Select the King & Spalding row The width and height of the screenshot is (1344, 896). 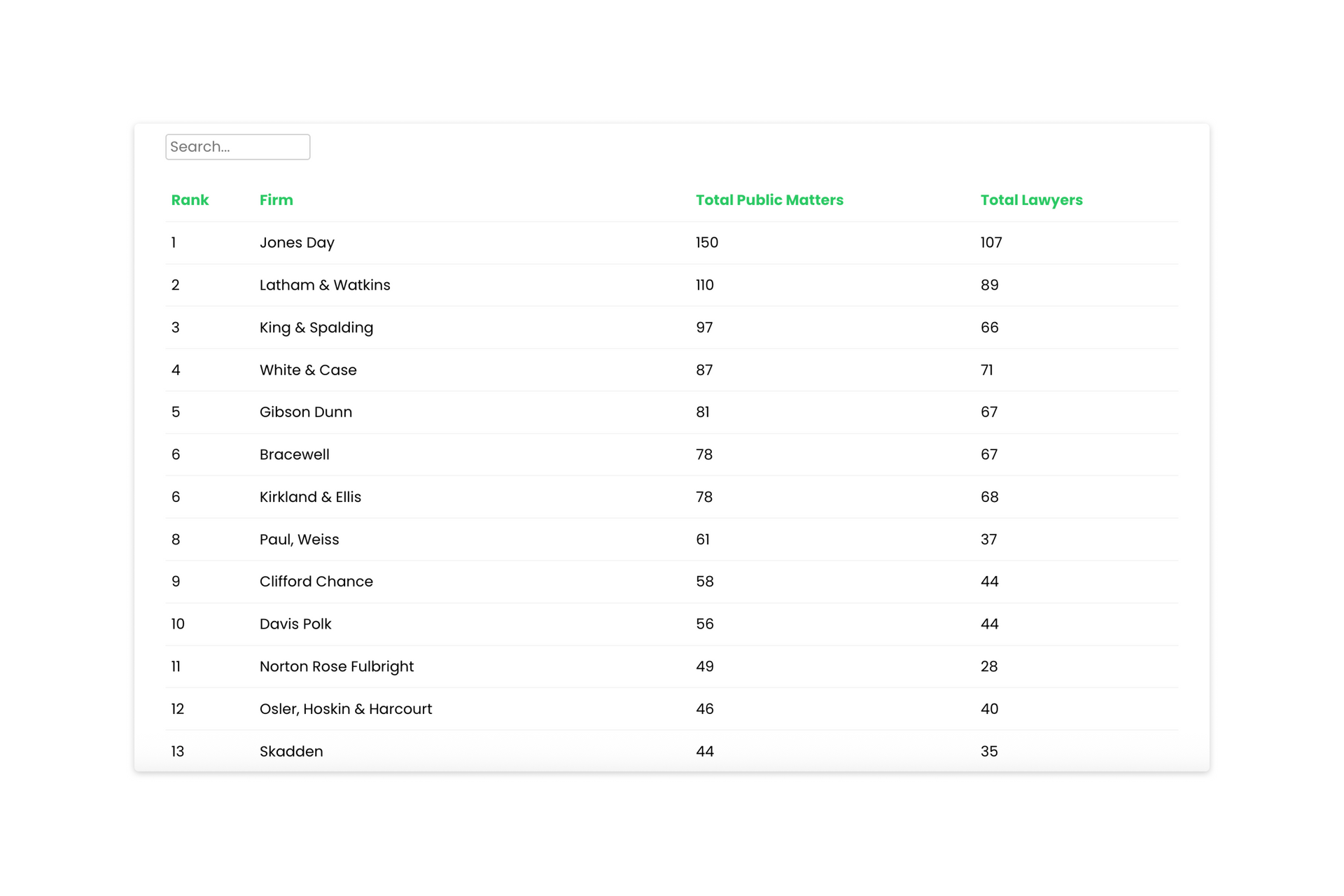tap(316, 328)
